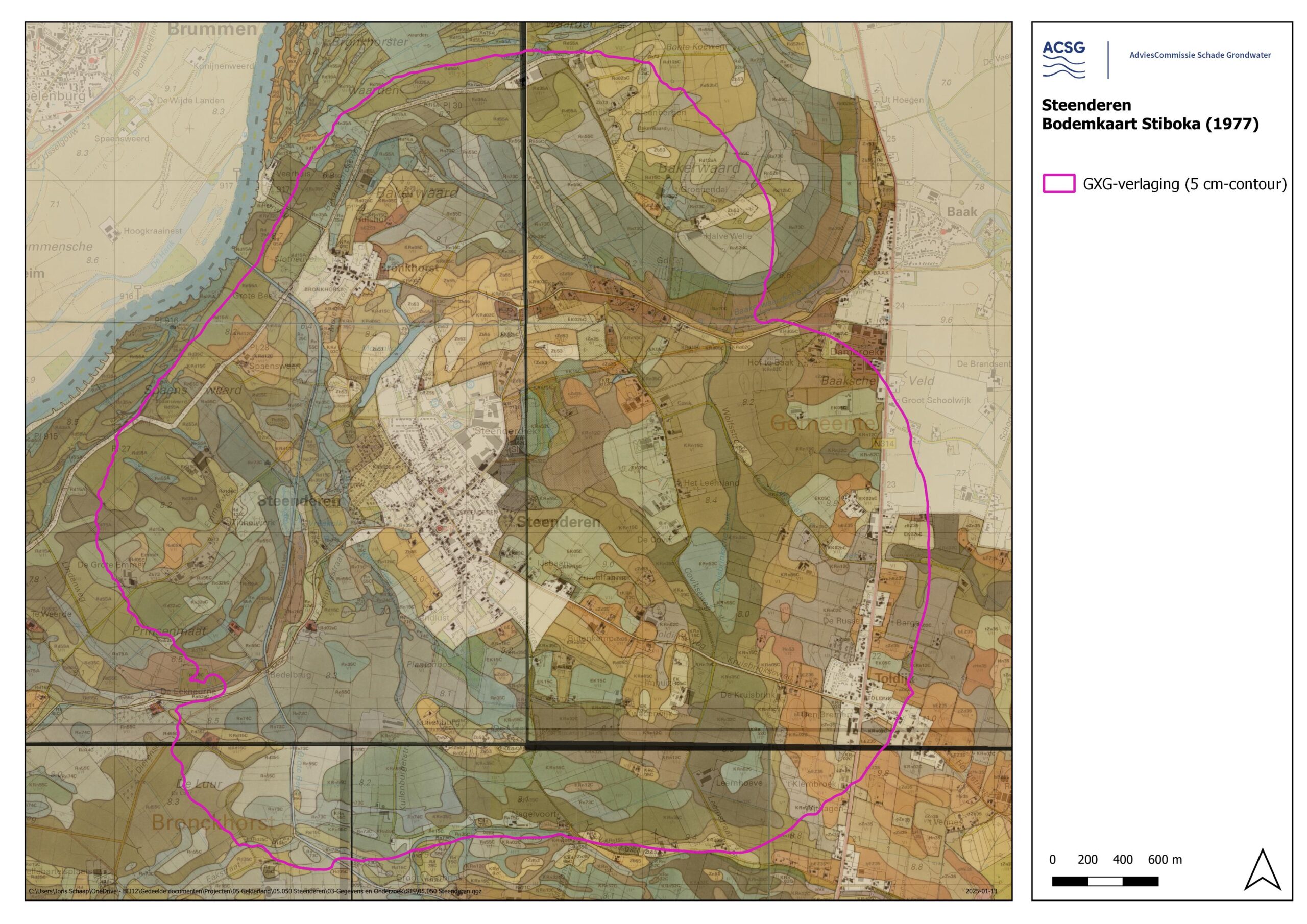1307x924 pixels.
Task: Click the Het Leemland label
Action: tap(712, 483)
